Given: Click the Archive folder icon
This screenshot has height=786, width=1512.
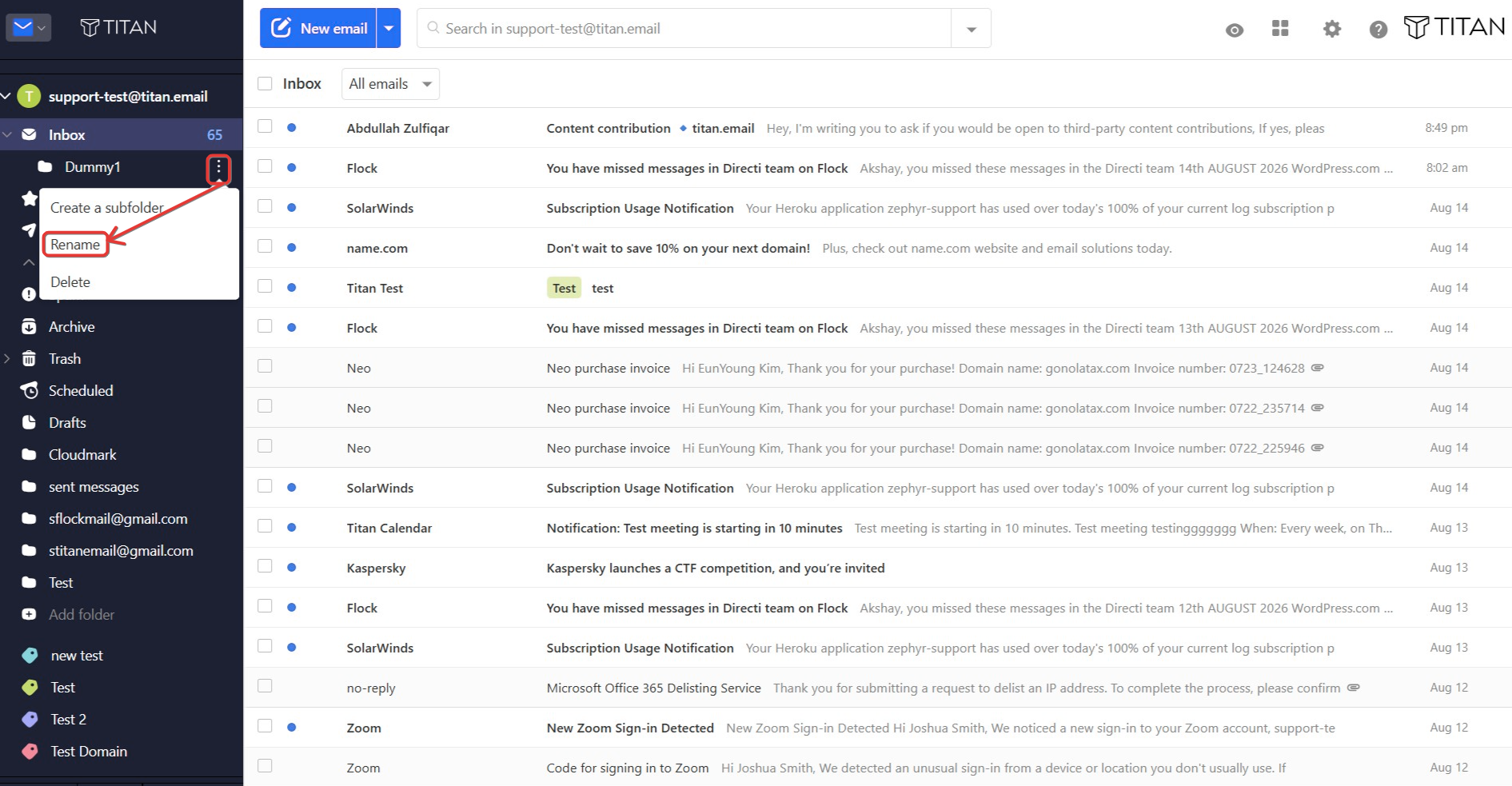Looking at the screenshot, I should click(29, 326).
